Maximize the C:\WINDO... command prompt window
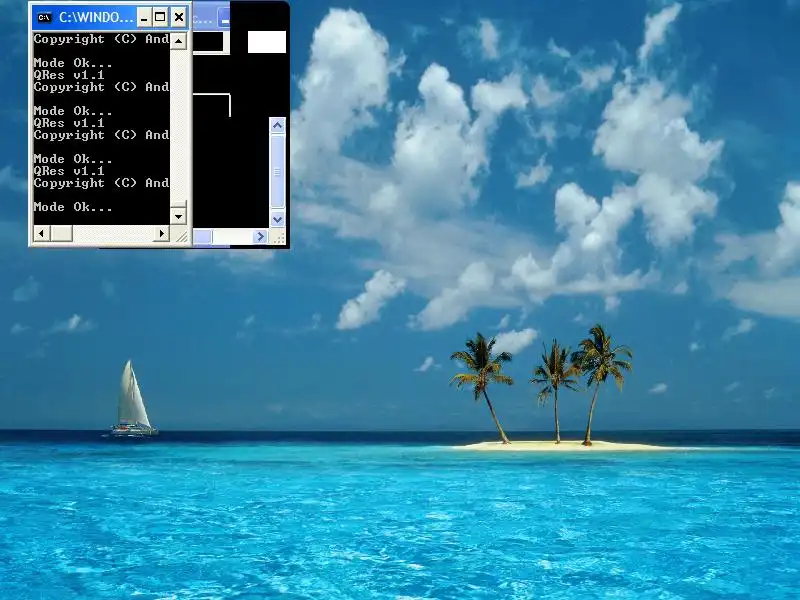This screenshot has width=800, height=600. pos(160,18)
